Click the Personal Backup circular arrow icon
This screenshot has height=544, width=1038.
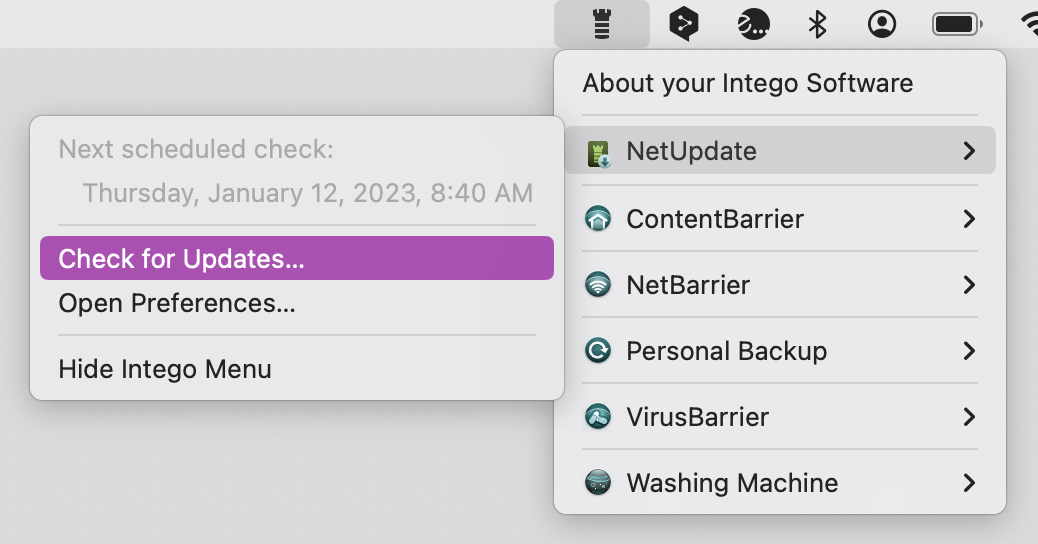tap(598, 350)
